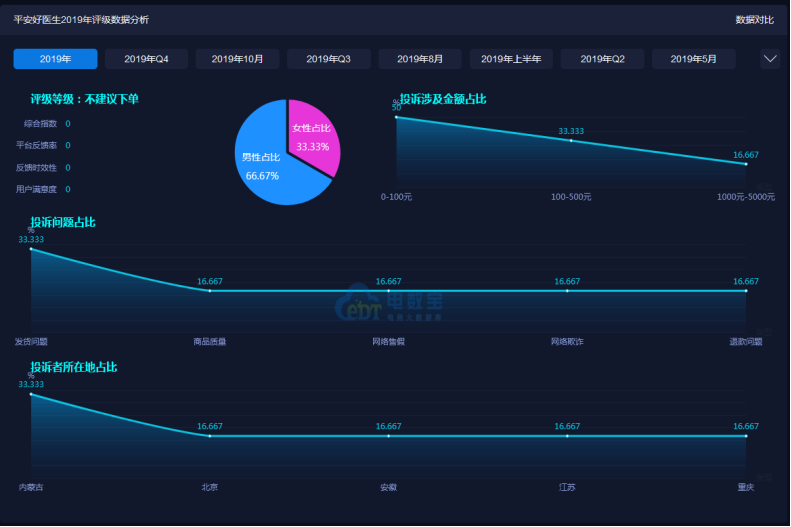Click the 内蒙古 axis label

pos(31,487)
